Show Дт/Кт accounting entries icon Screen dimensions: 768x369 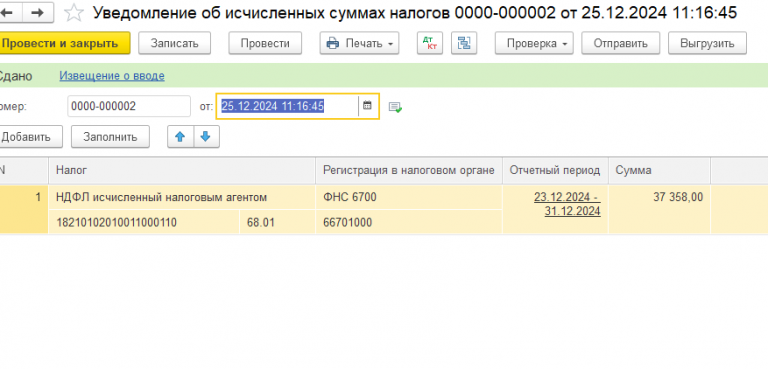point(430,43)
